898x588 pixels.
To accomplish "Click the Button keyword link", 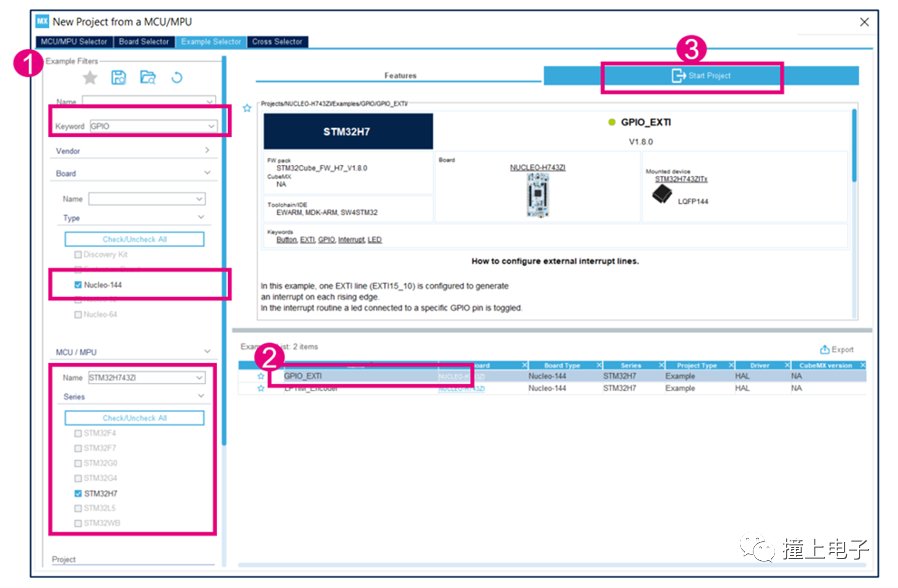I will click(286, 240).
